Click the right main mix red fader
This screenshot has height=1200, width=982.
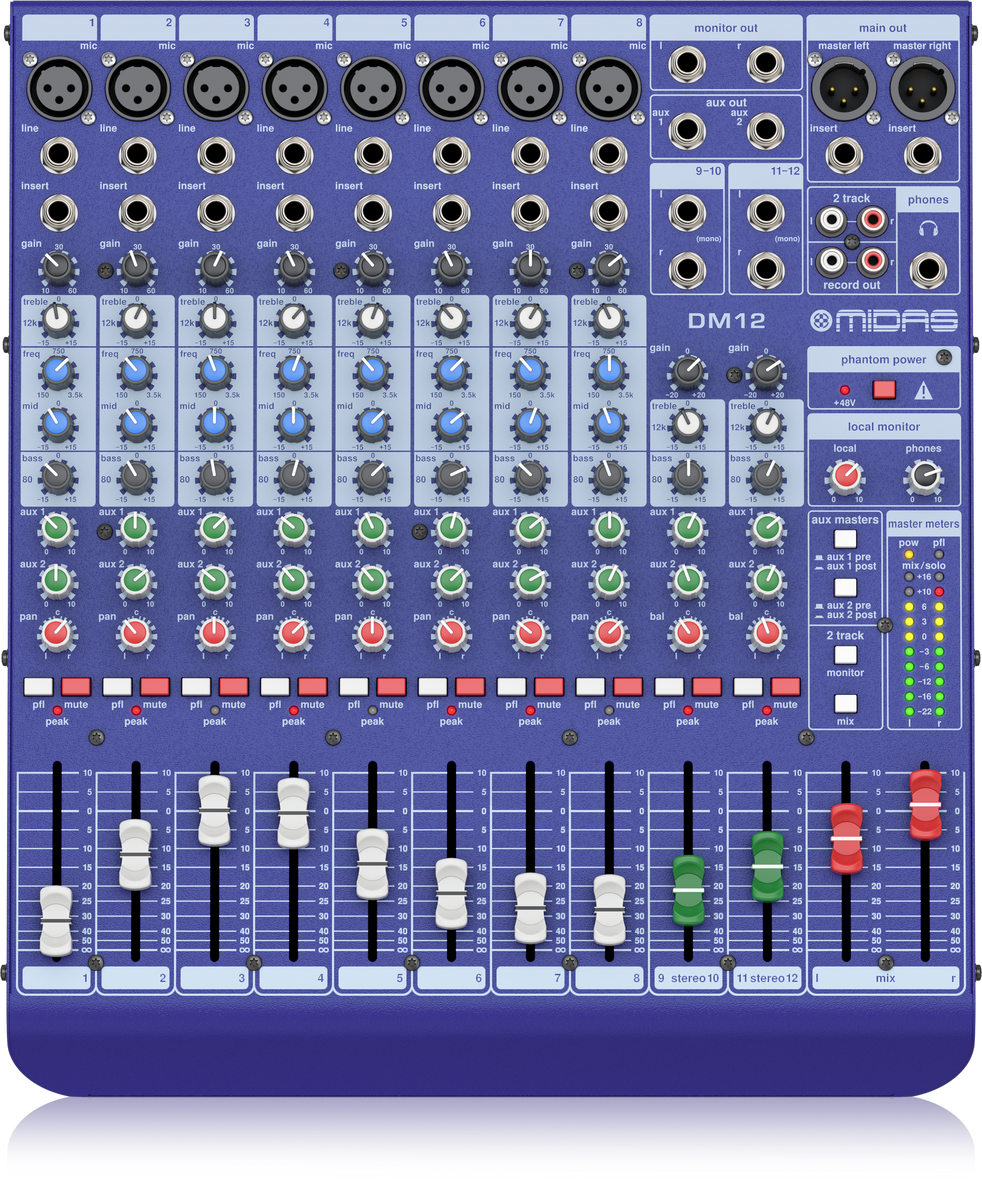(x=925, y=804)
